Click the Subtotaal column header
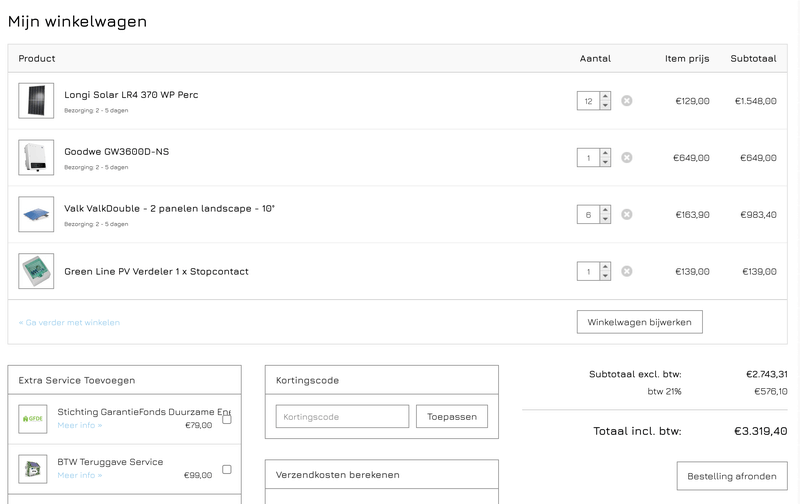 753,58
